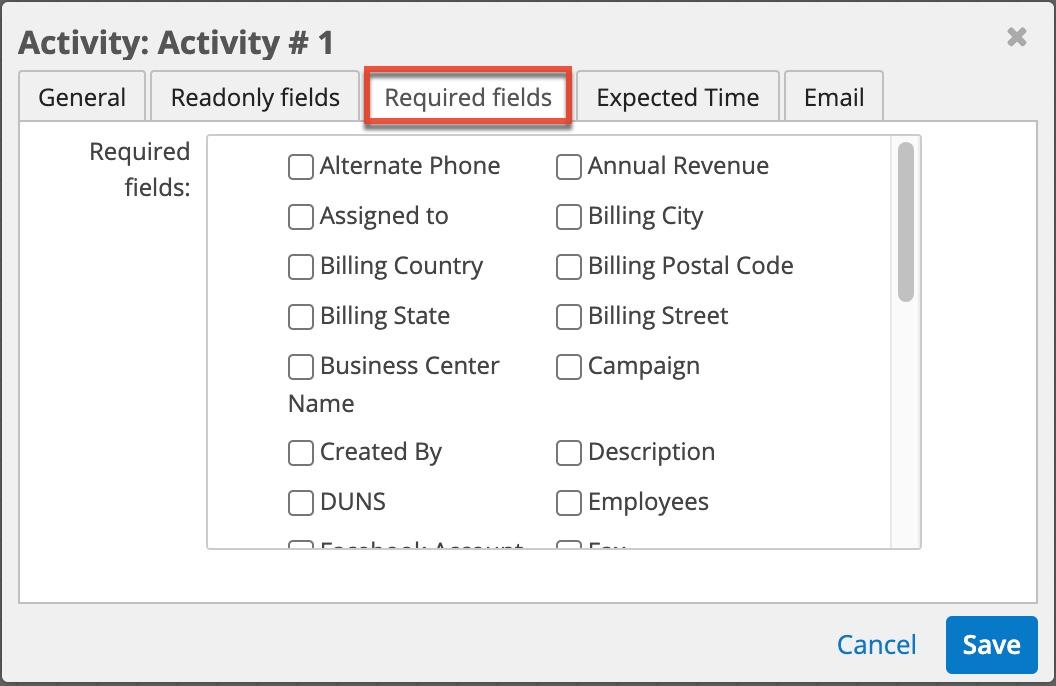Viewport: 1056px width, 686px height.
Task: Click the Cancel link
Action: 876,645
